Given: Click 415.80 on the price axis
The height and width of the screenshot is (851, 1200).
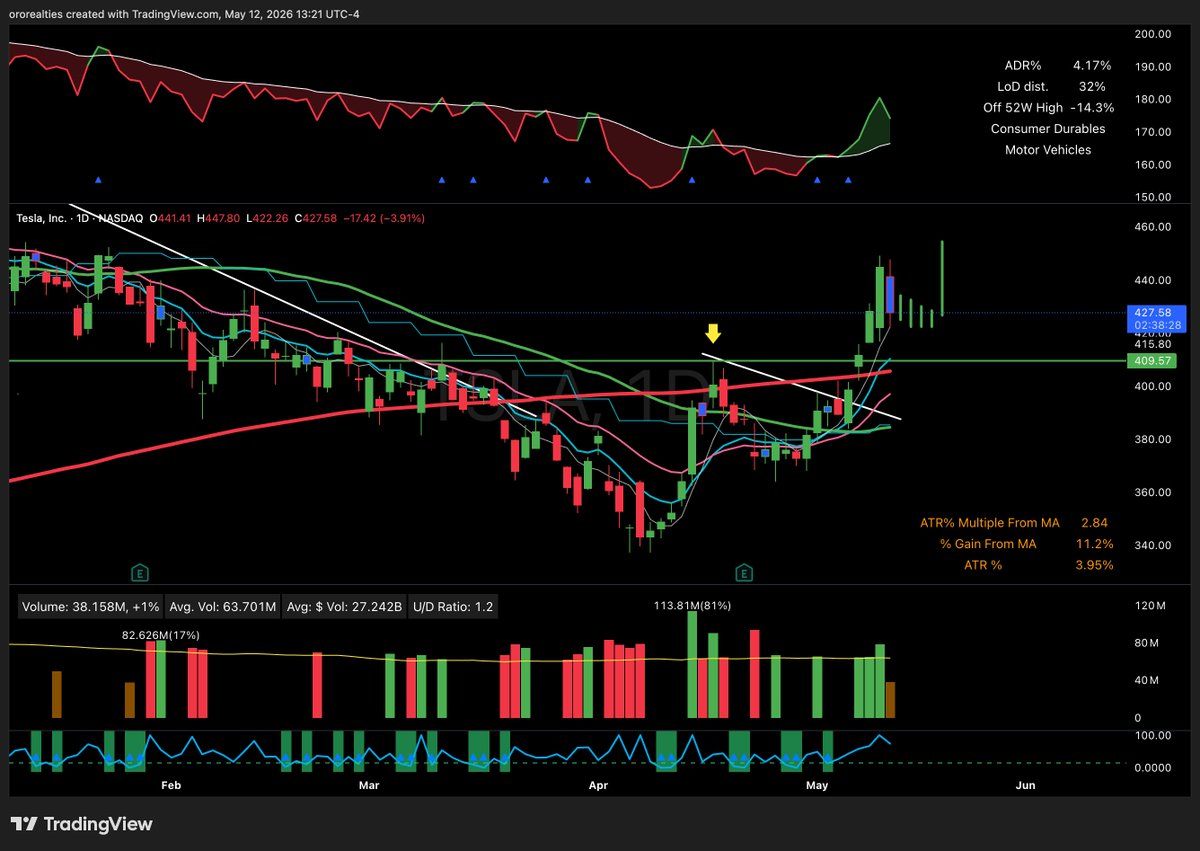Looking at the screenshot, I should point(1152,344).
